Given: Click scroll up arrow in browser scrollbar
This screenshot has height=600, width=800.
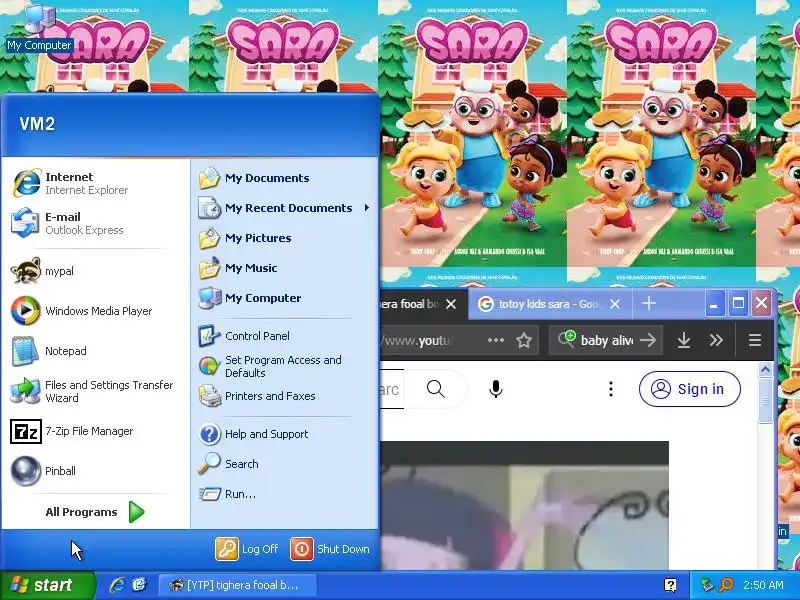Looking at the screenshot, I should (x=765, y=368).
